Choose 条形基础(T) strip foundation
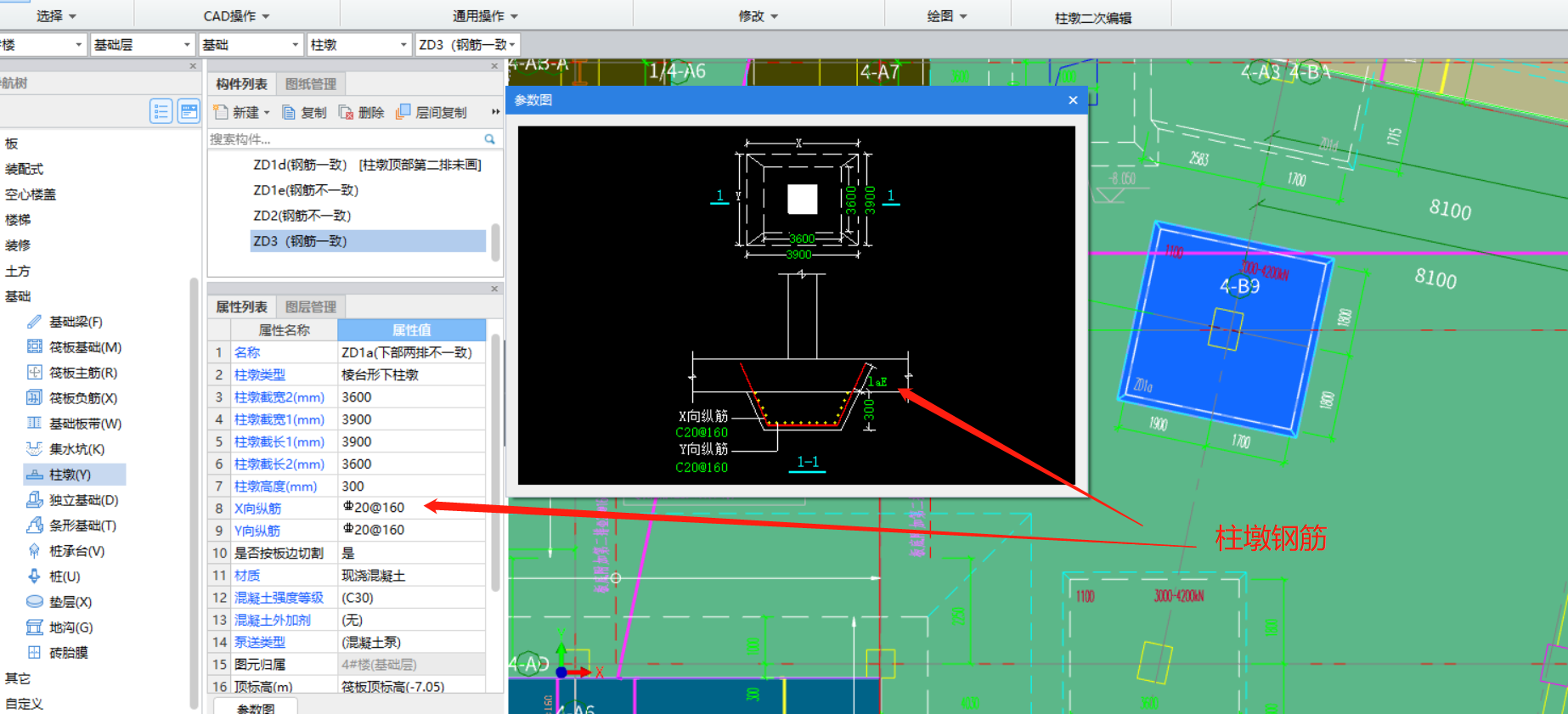The height and width of the screenshot is (714, 1568). pyautogui.click(x=72, y=526)
